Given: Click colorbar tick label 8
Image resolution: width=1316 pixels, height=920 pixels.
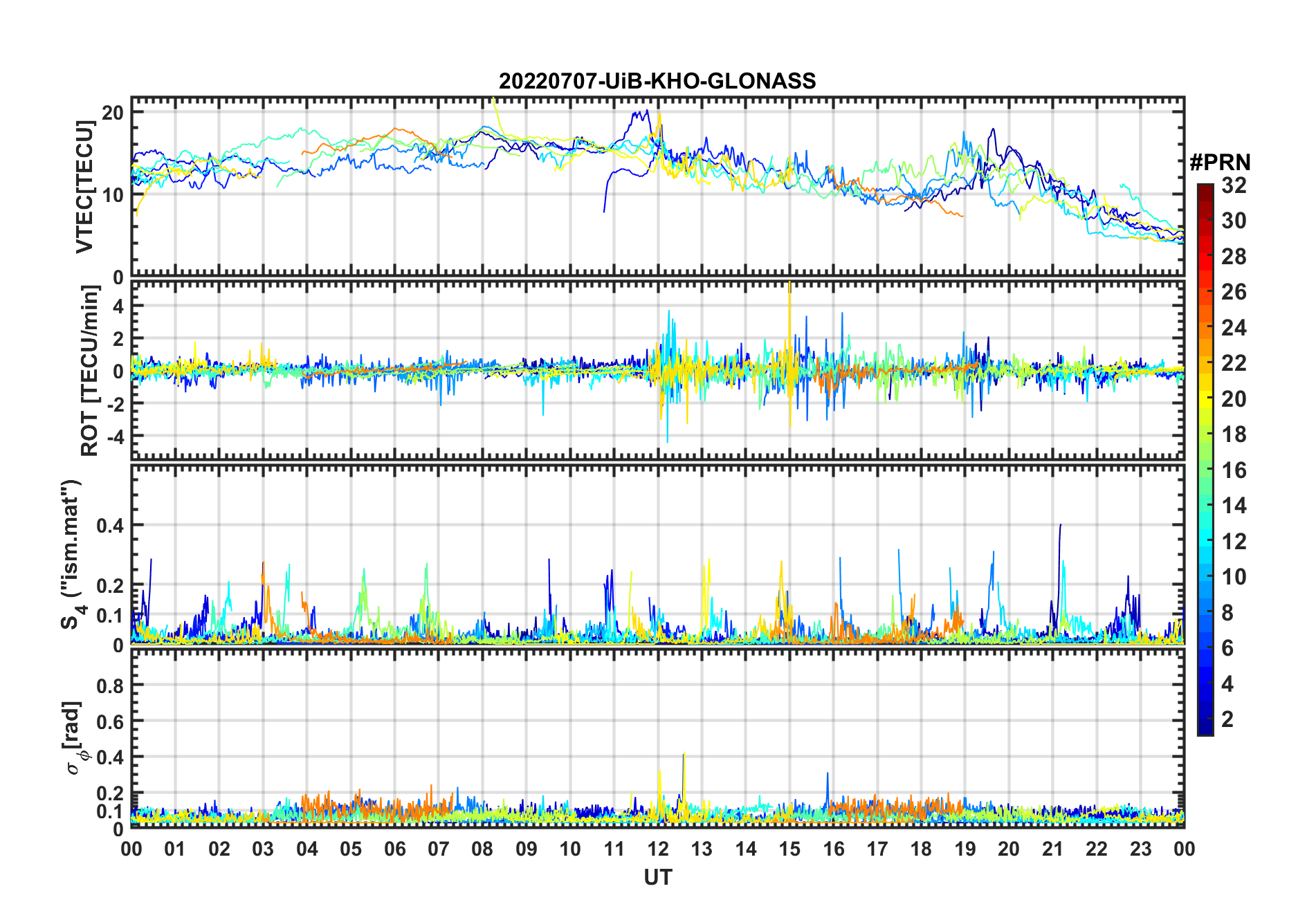Looking at the screenshot, I should pos(1227,613).
